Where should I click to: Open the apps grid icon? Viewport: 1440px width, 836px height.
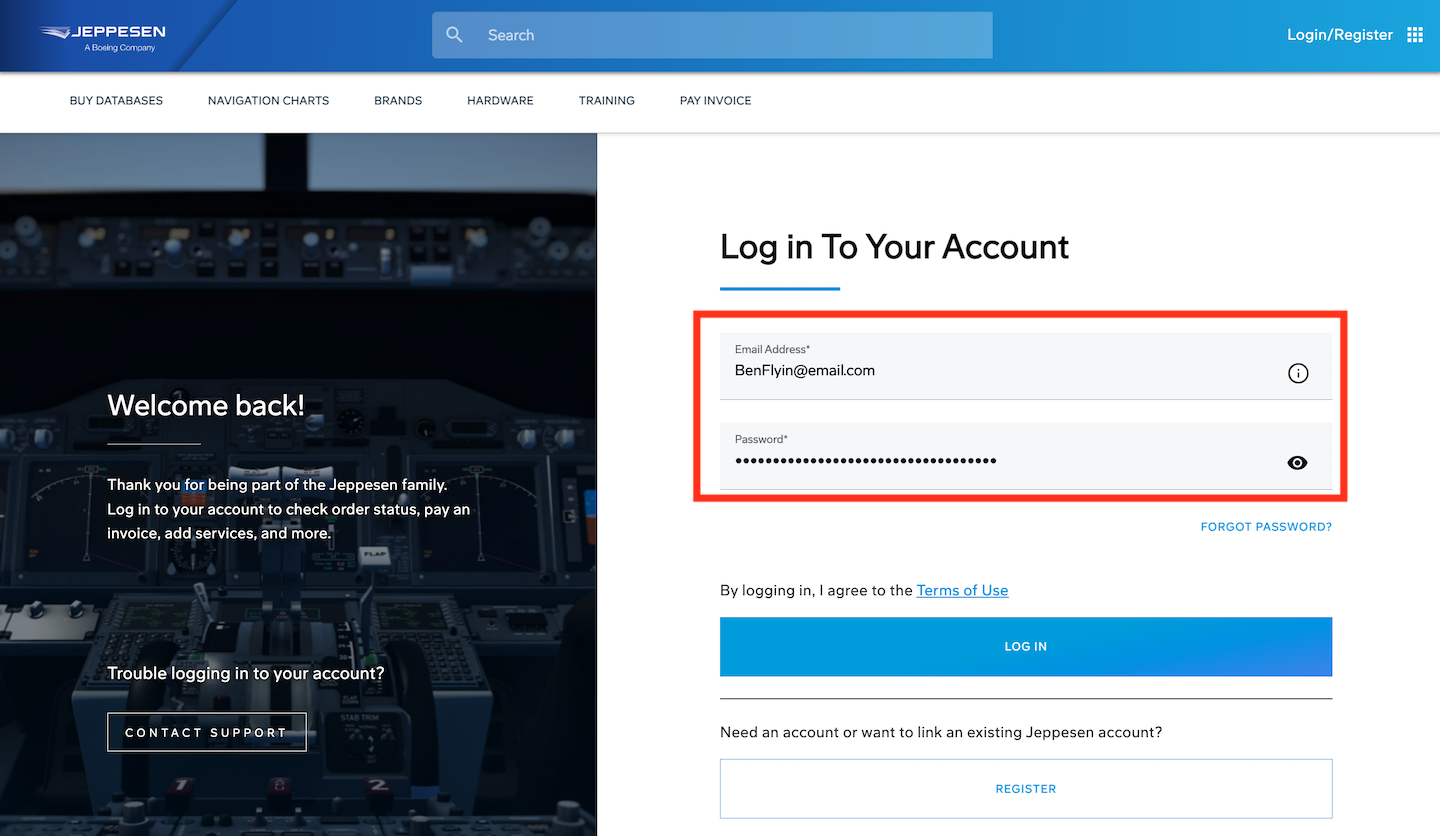pyautogui.click(x=1415, y=35)
